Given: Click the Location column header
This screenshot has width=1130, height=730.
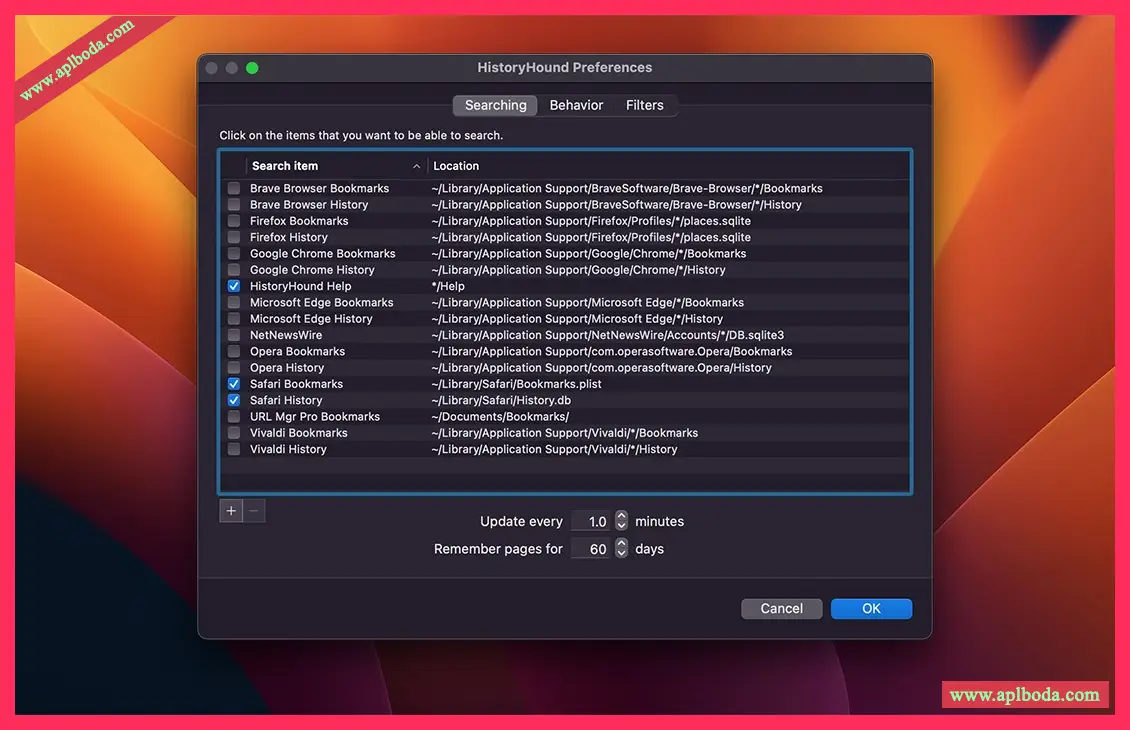Looking at the screenshot, I should pos(669,166).
